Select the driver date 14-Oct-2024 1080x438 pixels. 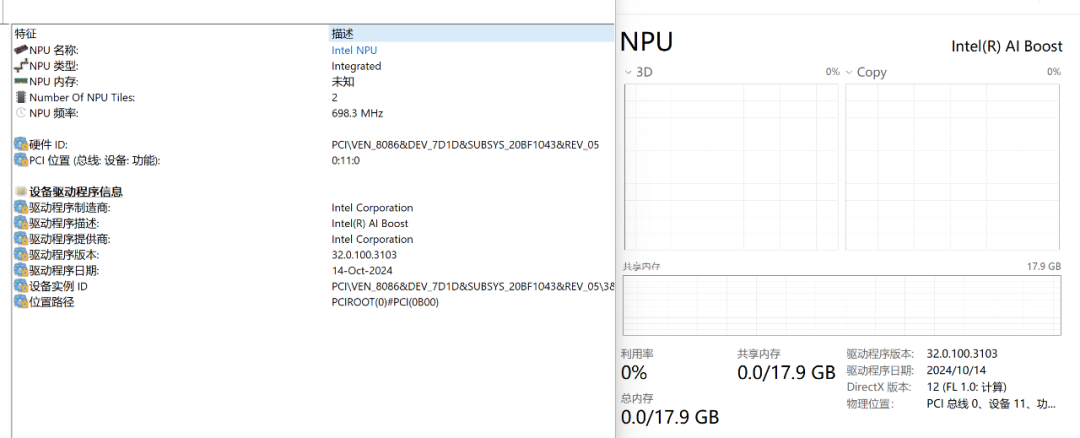362,271
